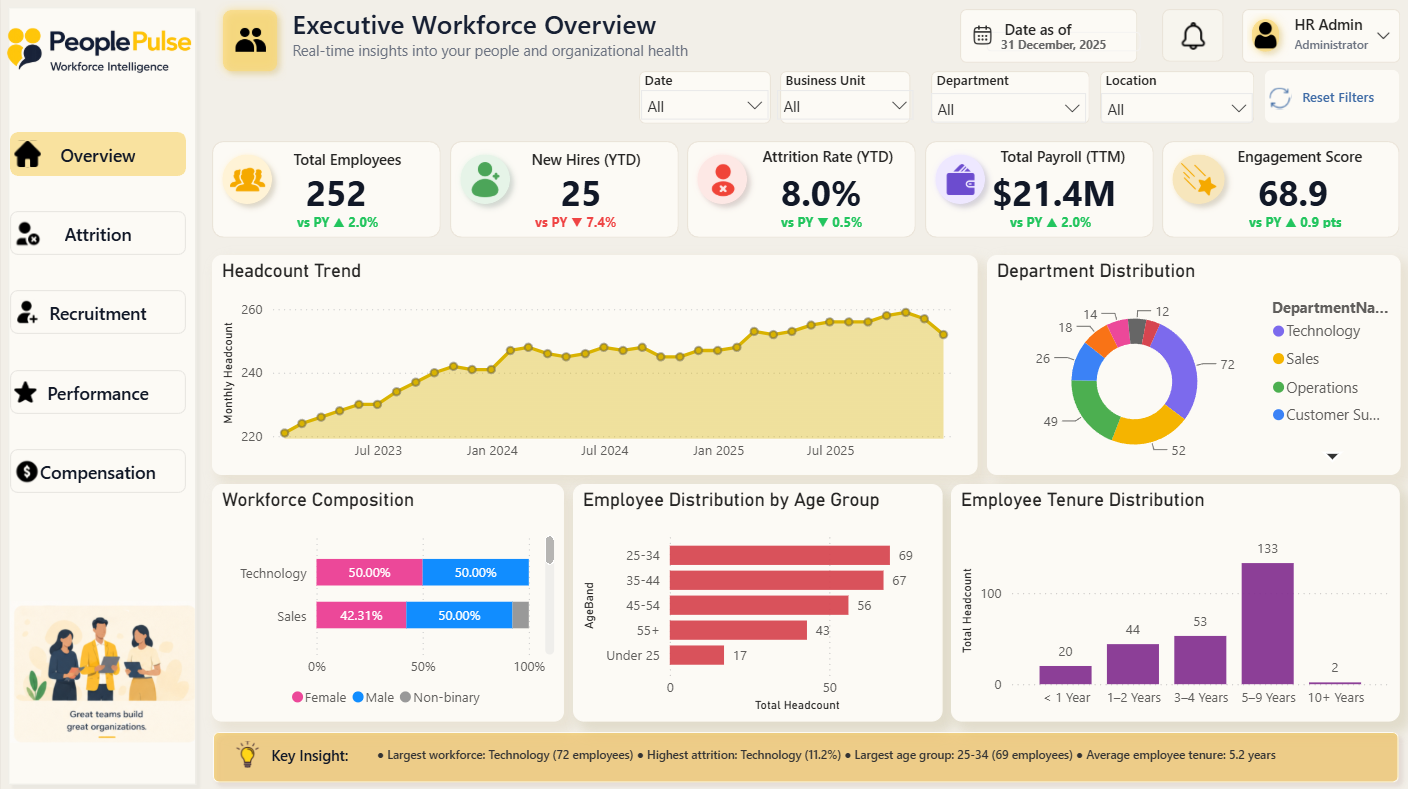1408x789 pixels.
Task: Go to the Compensation navigation tab
Action: coord(98,472)
